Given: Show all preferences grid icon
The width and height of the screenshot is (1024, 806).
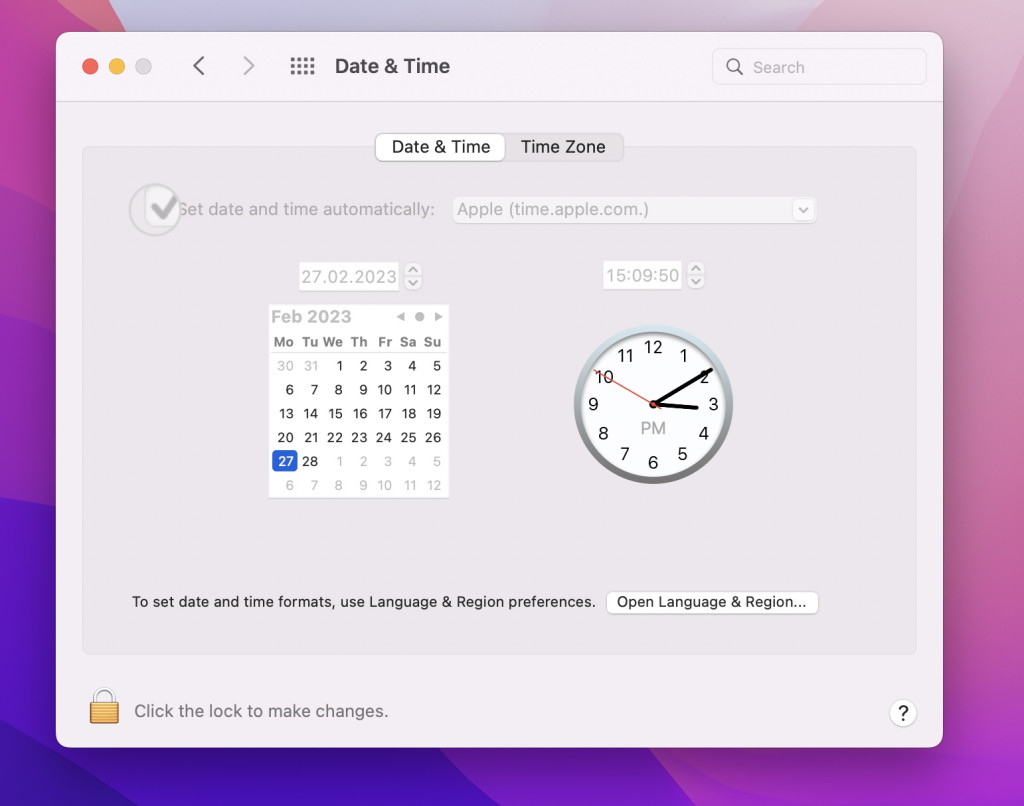Looking at the screenshot, I should pyautogui.click(x=302, y=66).
